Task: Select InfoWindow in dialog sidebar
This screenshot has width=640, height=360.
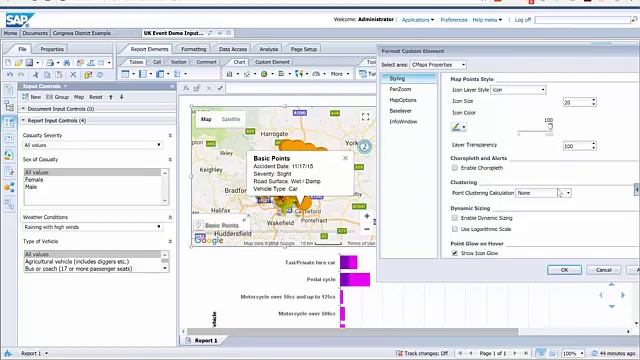Action: click(403, 122)
